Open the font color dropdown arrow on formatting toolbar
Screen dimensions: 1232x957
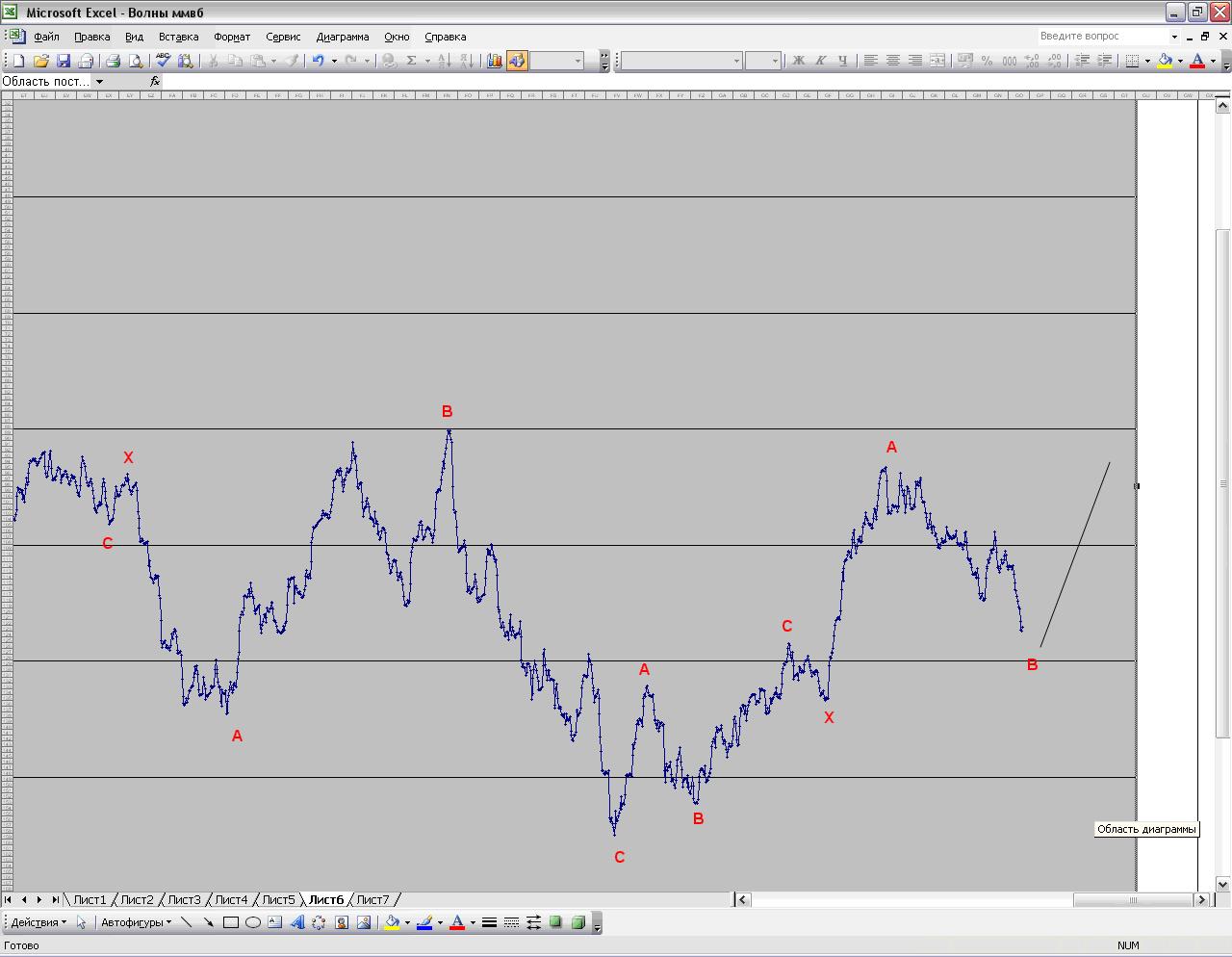[1212, 61]
